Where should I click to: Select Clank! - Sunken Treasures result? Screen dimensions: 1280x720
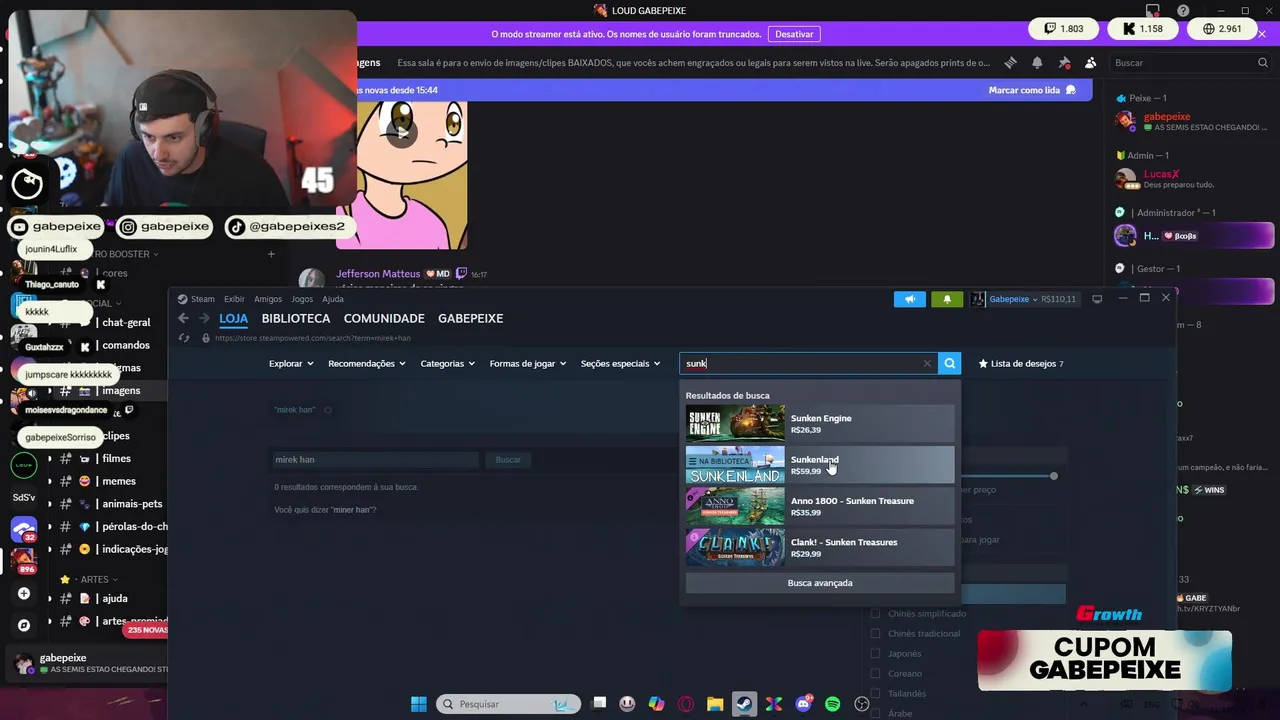(x=820, y=547)
